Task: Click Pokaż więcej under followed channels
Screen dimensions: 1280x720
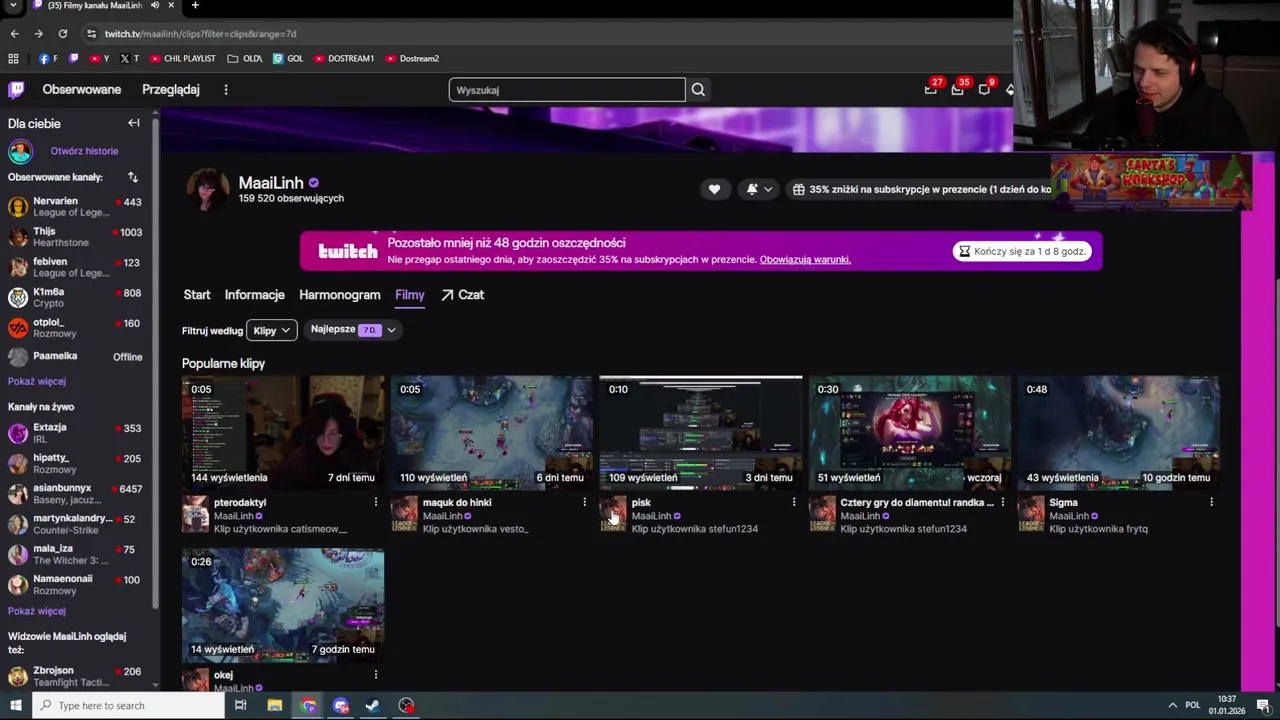Action: coord(37,382)
